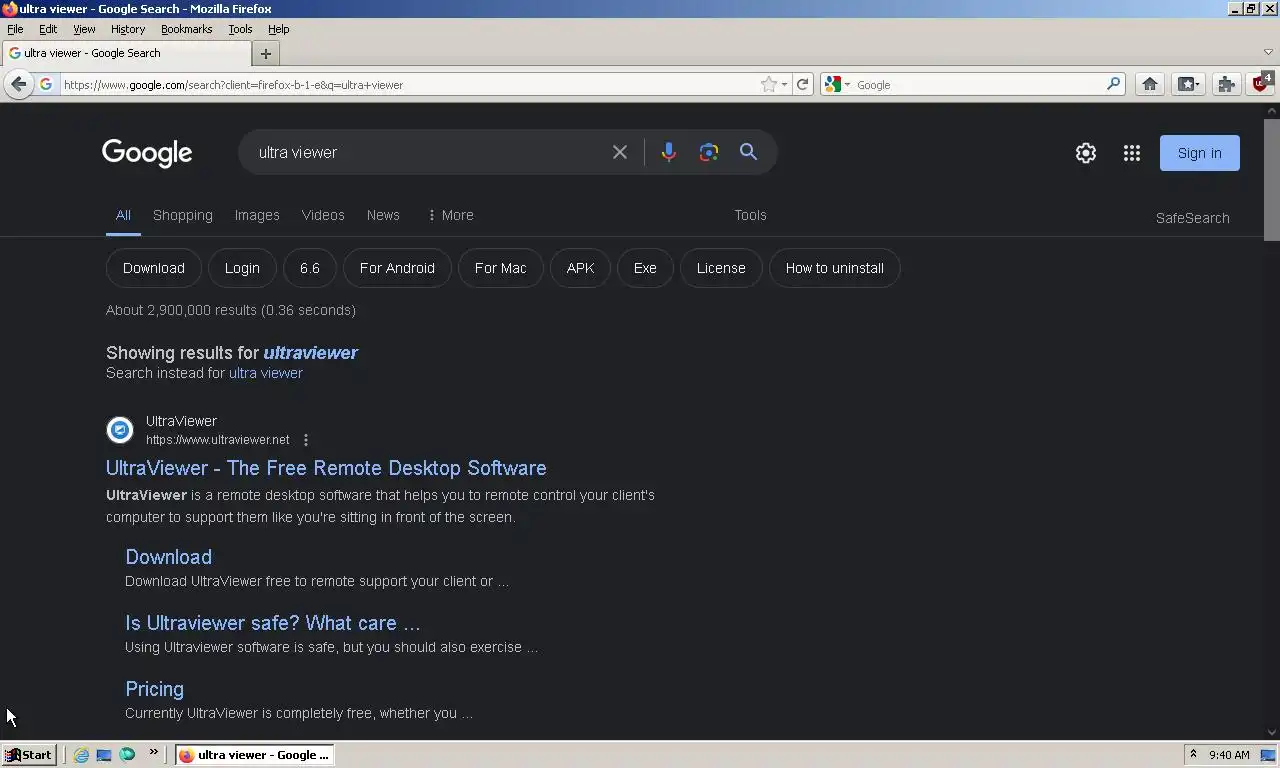Image resolution: width=1280 pixels, height=768 pixels.
Task: Bookmark this page with the star icon
Action: click(768, 85)
